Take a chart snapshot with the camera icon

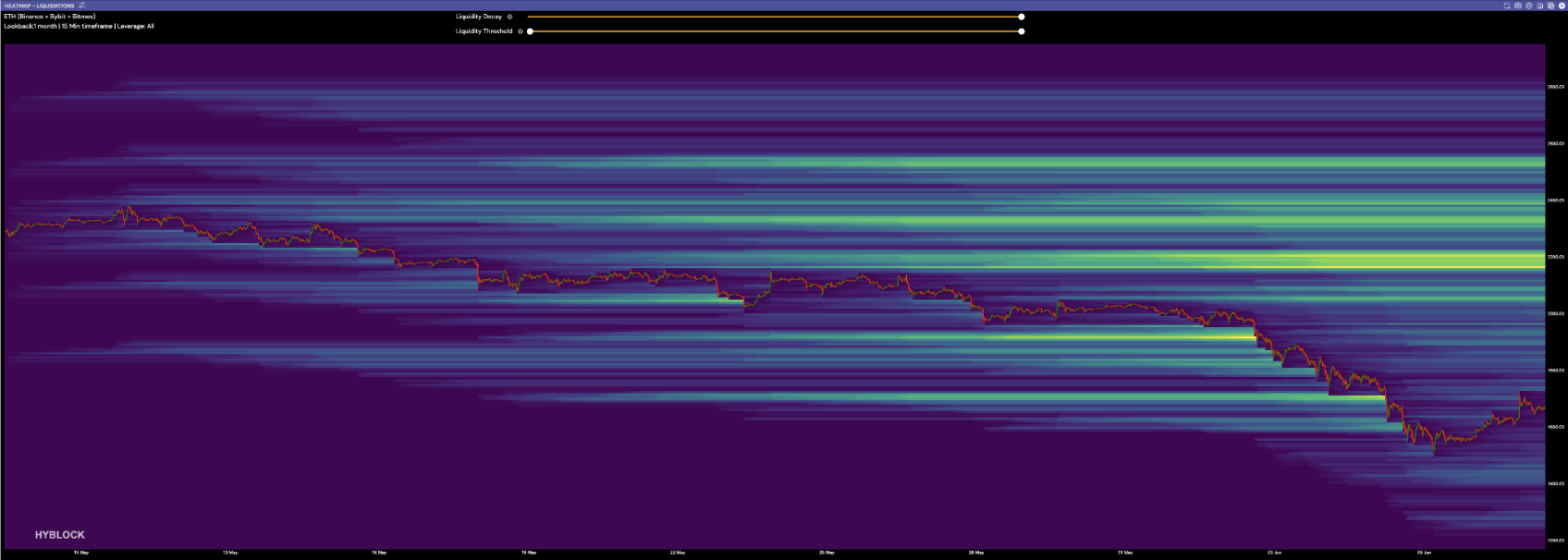click(1518, 6)
